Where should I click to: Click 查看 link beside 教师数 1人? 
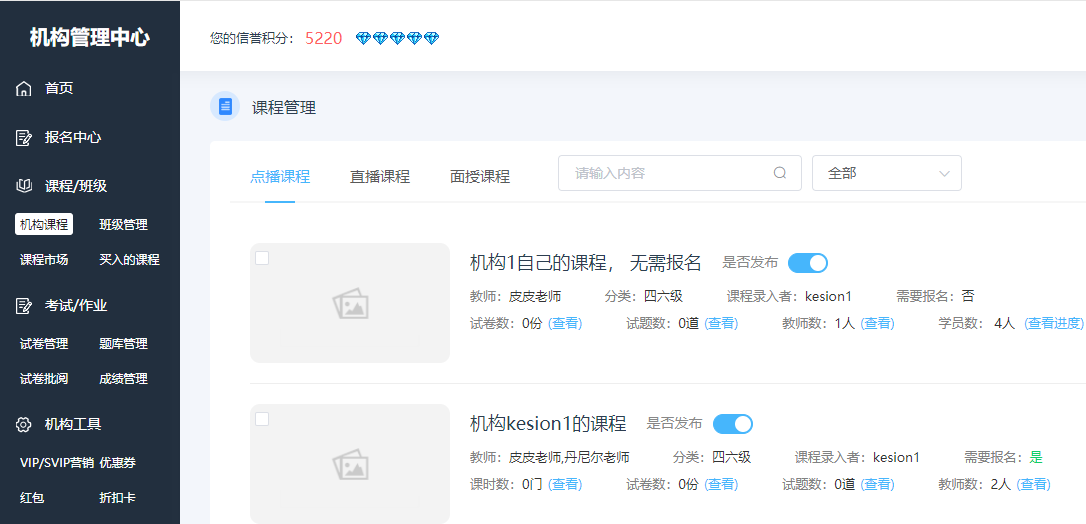[877, 324]
